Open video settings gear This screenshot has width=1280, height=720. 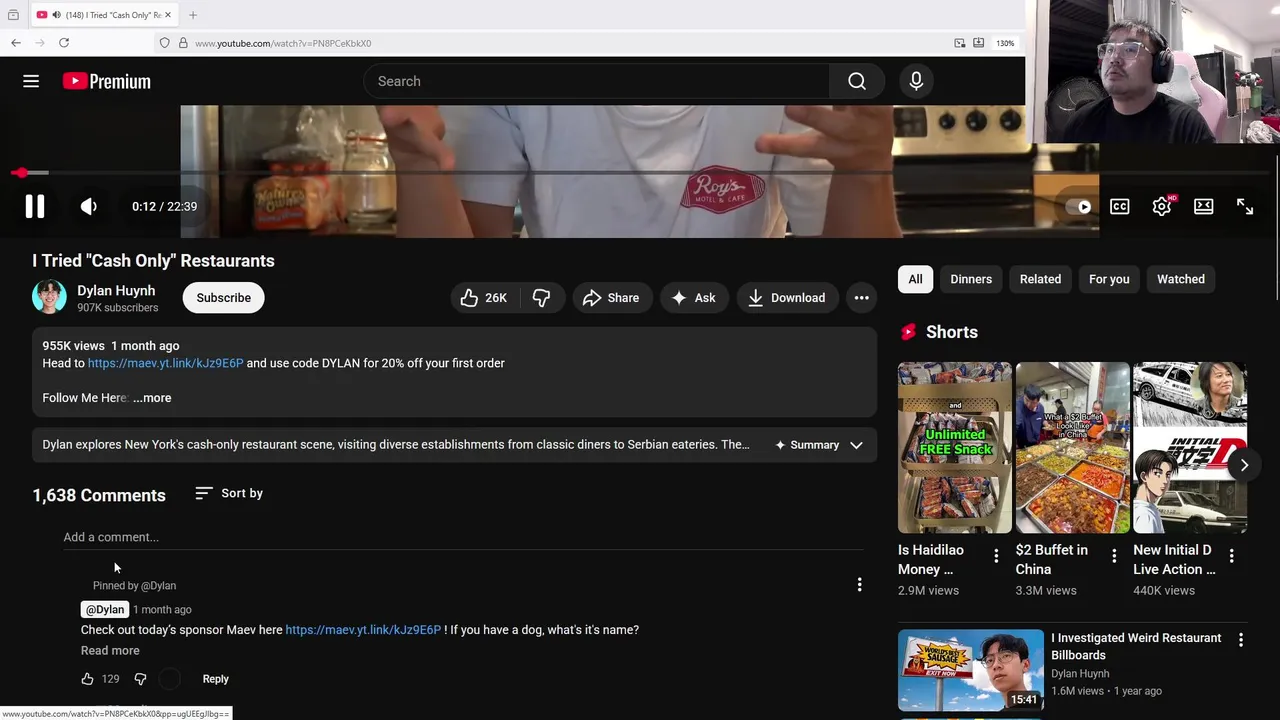click(1162, 206)
